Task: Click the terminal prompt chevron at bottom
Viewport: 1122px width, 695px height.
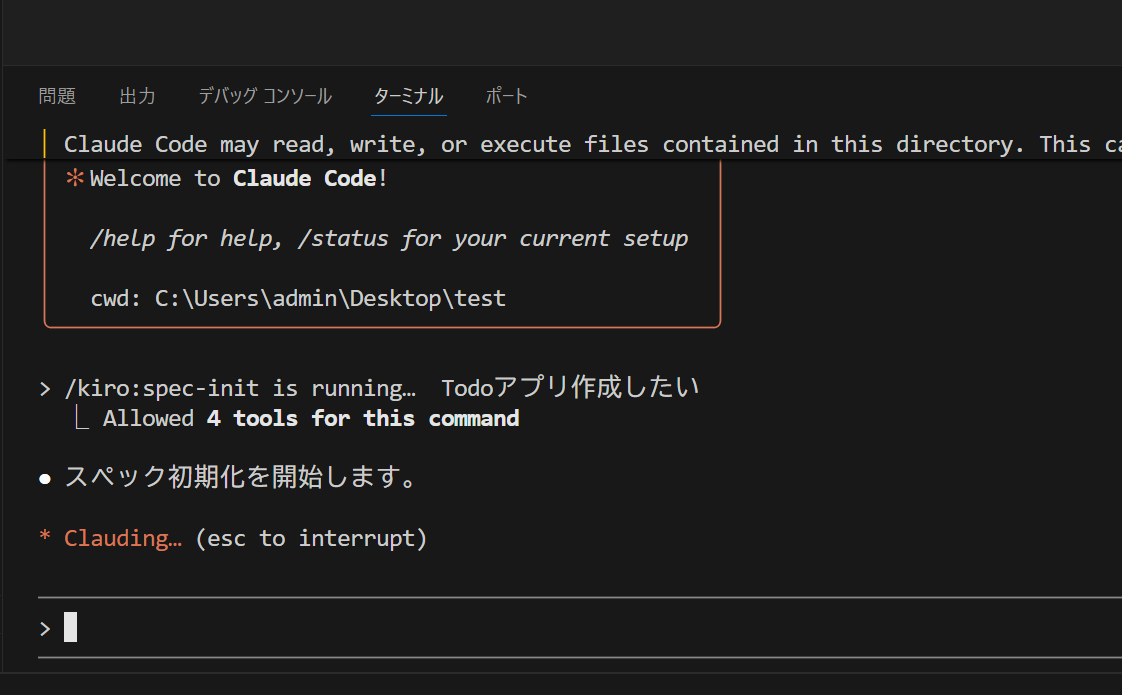Action: pyautogui.click(x=44, y=627)
